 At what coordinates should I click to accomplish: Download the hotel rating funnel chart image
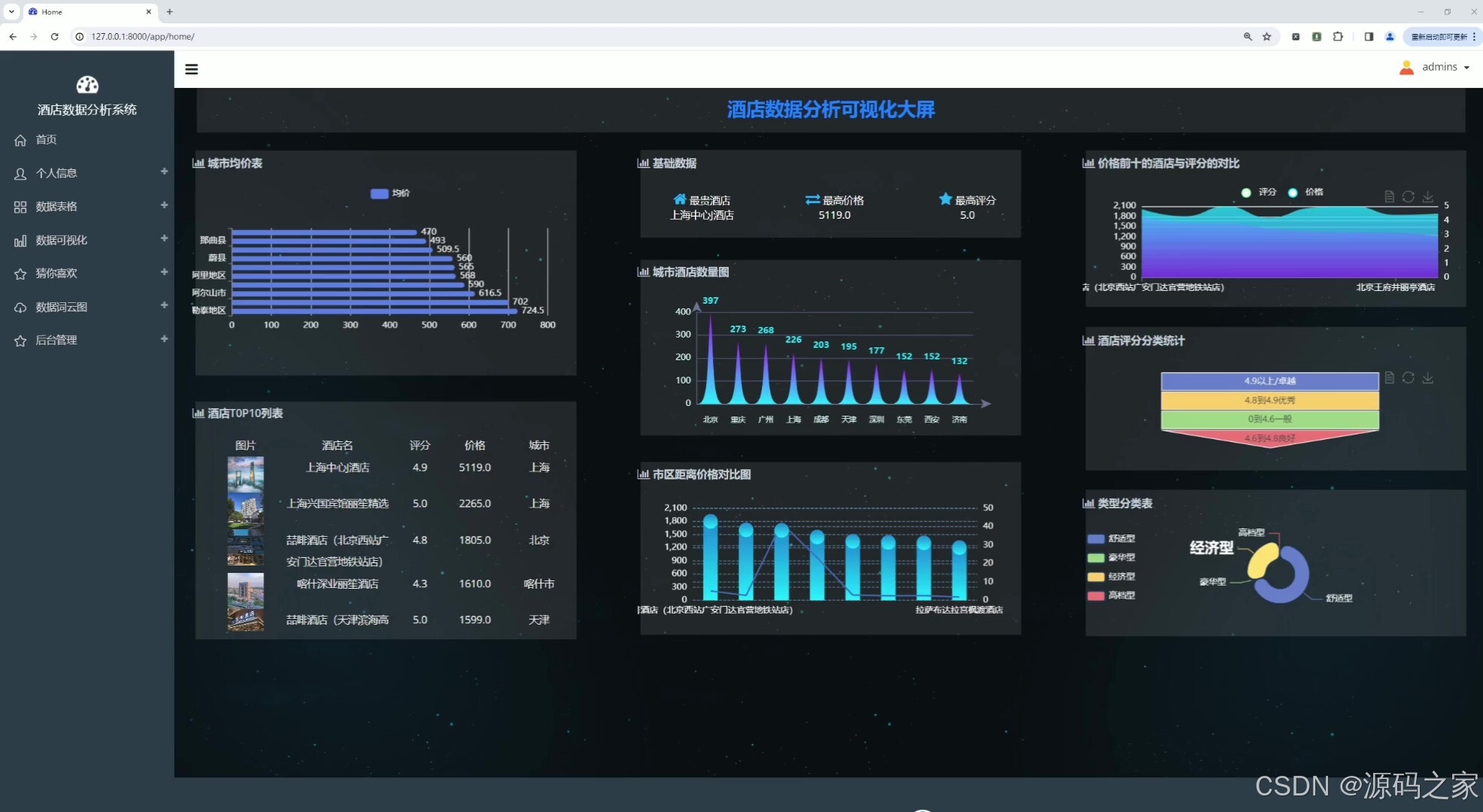click(x=1427, y=378)
